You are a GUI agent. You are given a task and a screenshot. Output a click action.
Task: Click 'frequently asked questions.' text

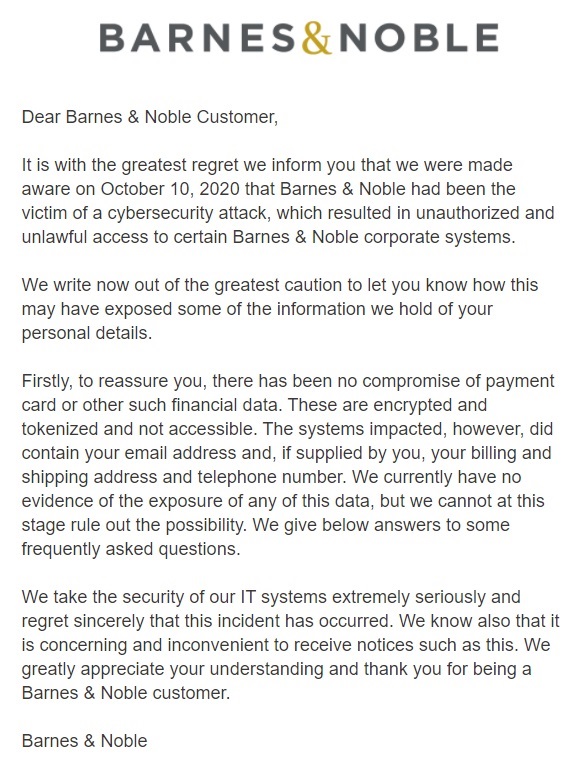[x=131, y=549]
